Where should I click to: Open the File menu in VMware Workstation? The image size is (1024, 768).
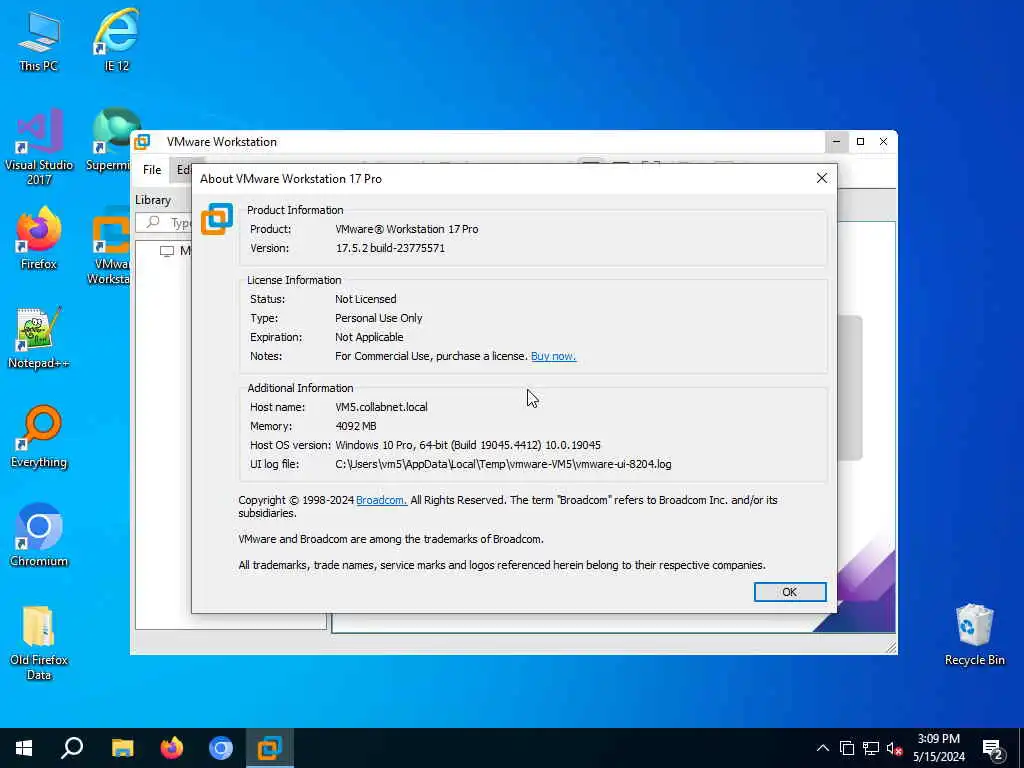[152, 170]
